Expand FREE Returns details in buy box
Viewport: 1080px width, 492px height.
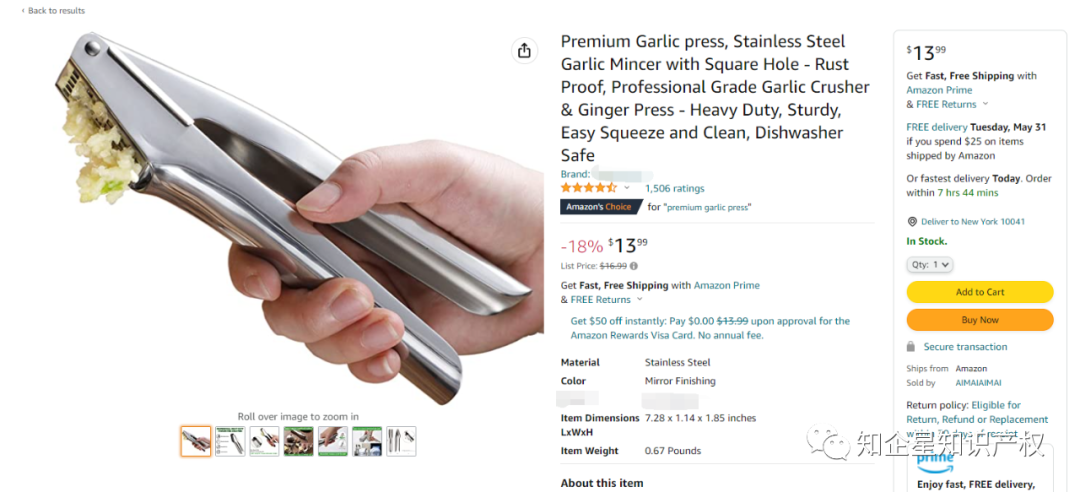point(985,104)
